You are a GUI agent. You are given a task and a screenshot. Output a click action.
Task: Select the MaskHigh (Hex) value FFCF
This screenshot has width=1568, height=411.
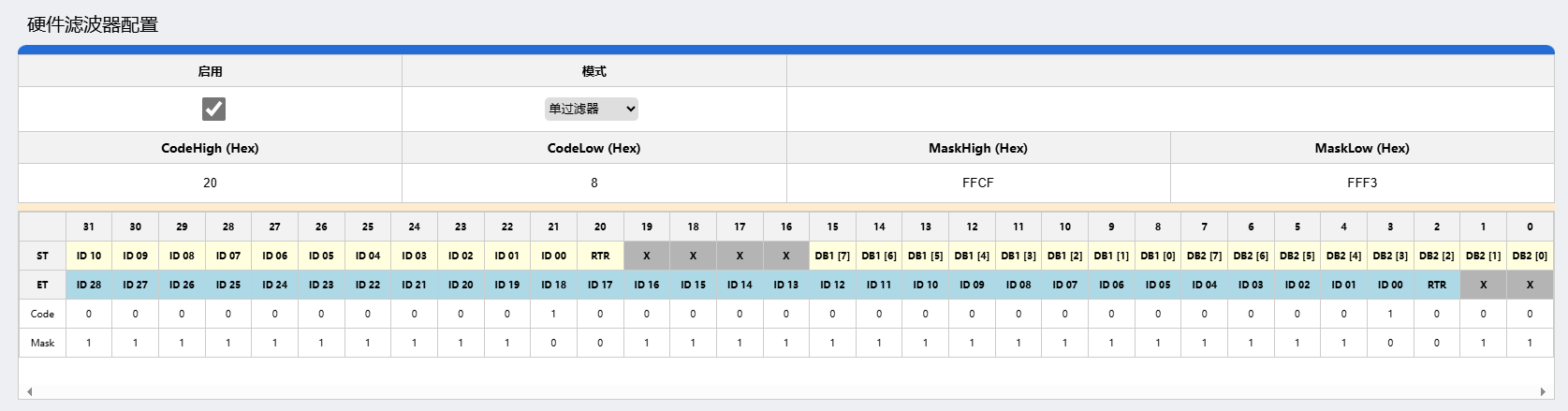tap(977, 183)
